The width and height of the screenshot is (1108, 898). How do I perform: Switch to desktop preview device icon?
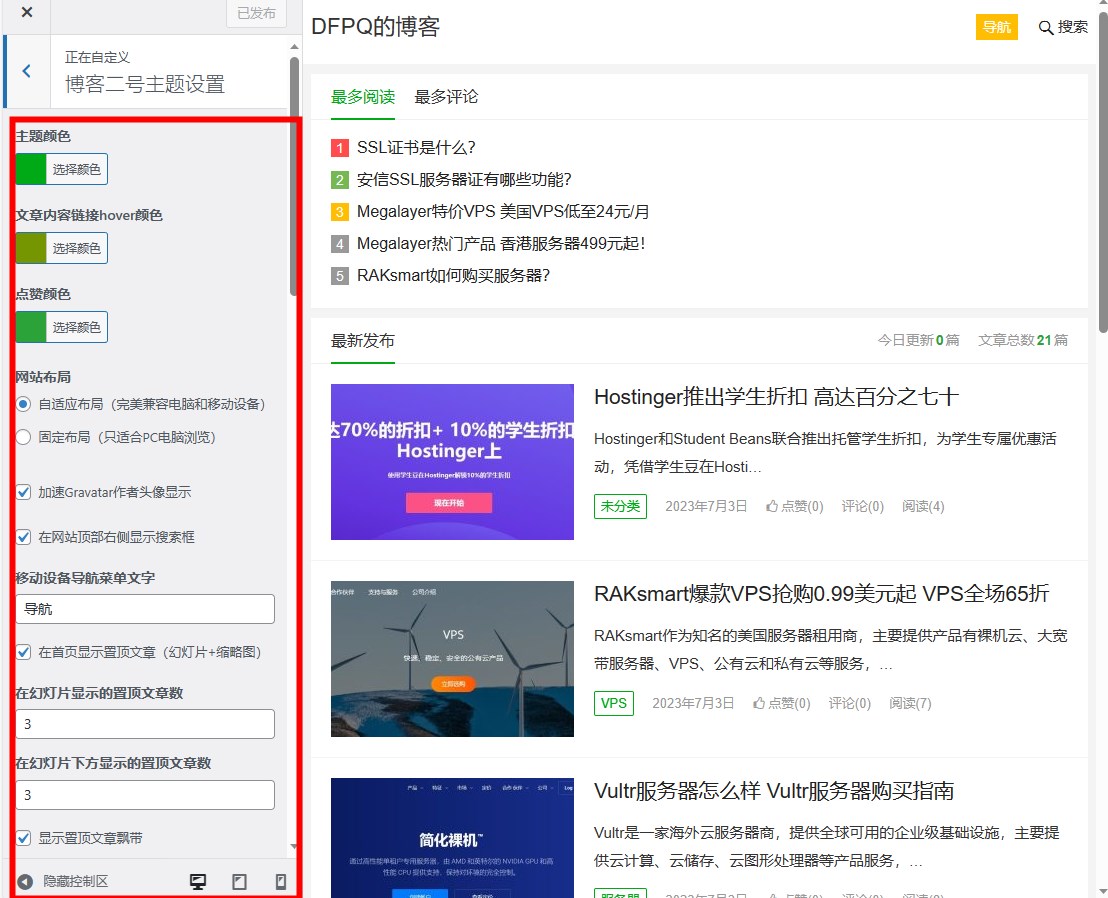point(198,881)
